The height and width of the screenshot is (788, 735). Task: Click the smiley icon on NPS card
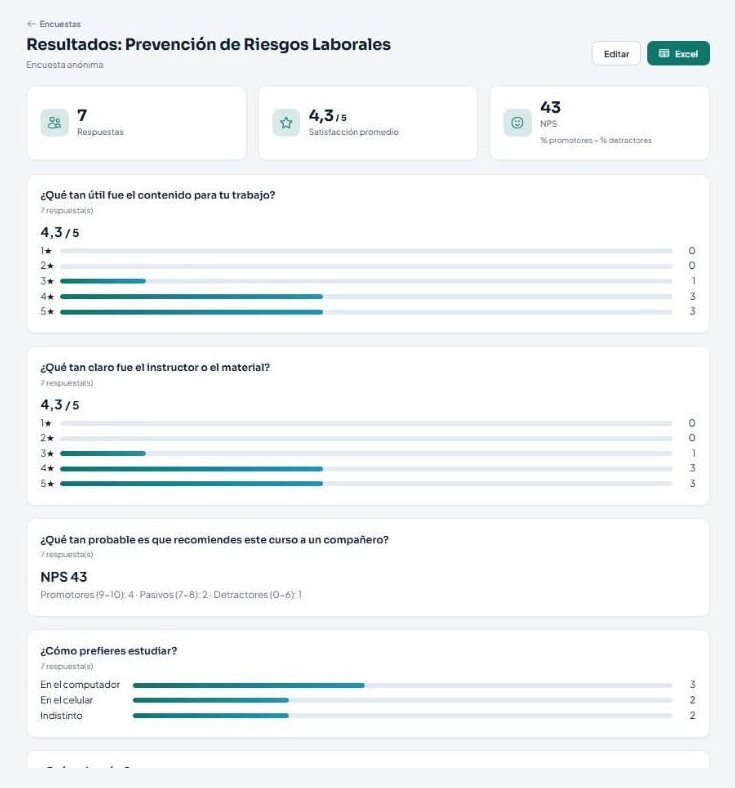[517, 123]
